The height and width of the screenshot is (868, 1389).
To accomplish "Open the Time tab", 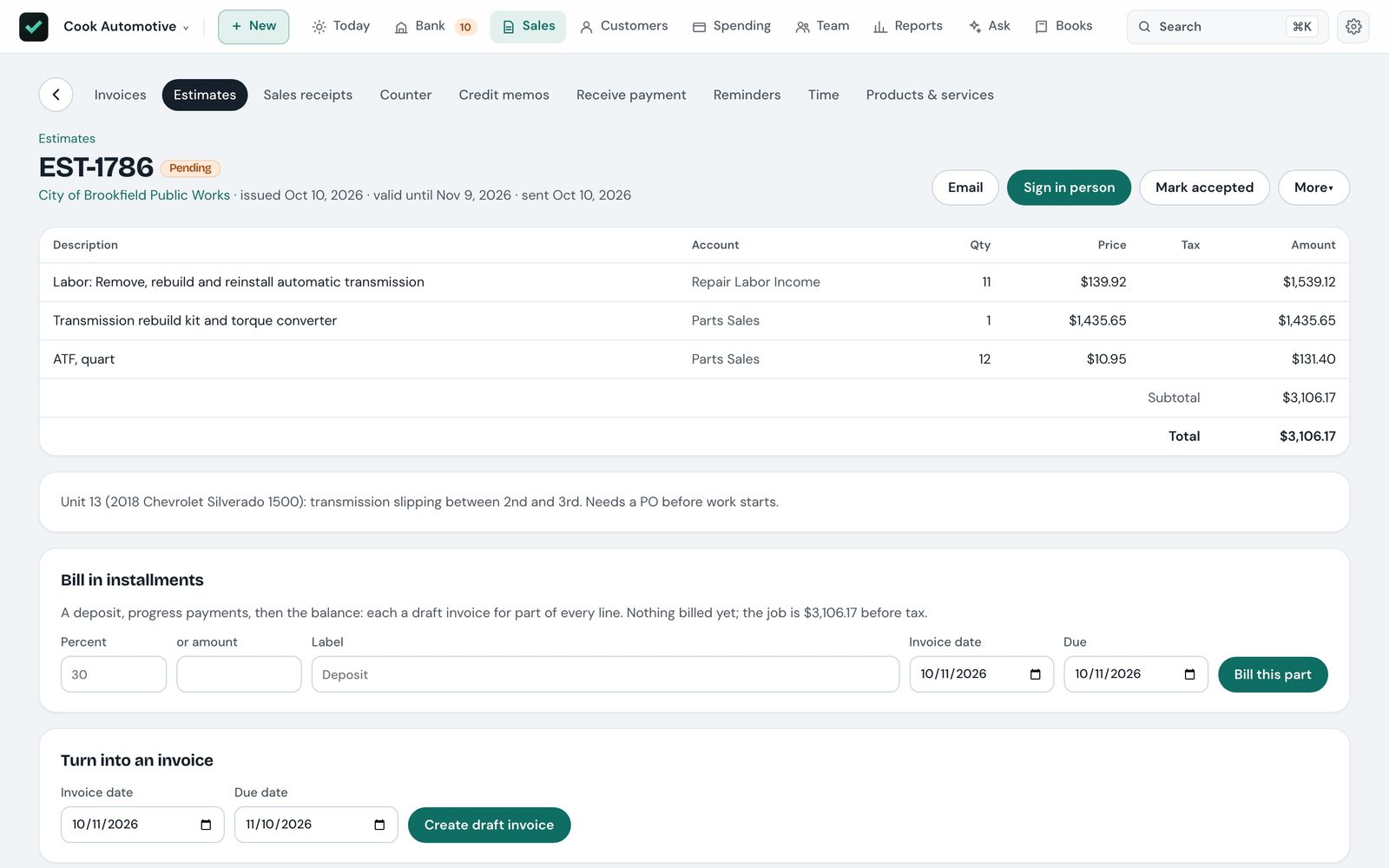I will (823, 95).
